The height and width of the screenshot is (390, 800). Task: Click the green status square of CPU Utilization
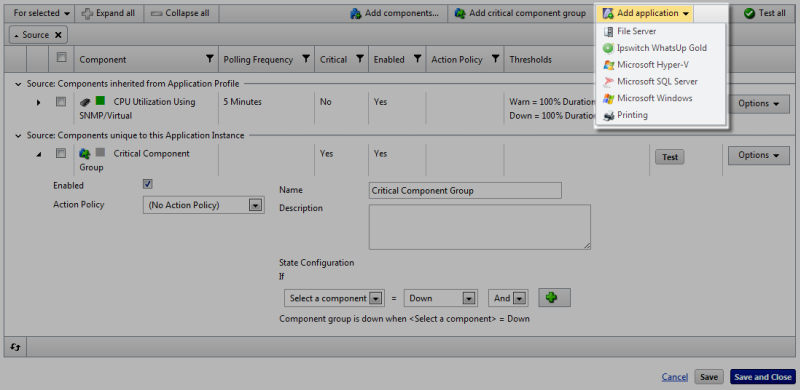coord(100,101)
